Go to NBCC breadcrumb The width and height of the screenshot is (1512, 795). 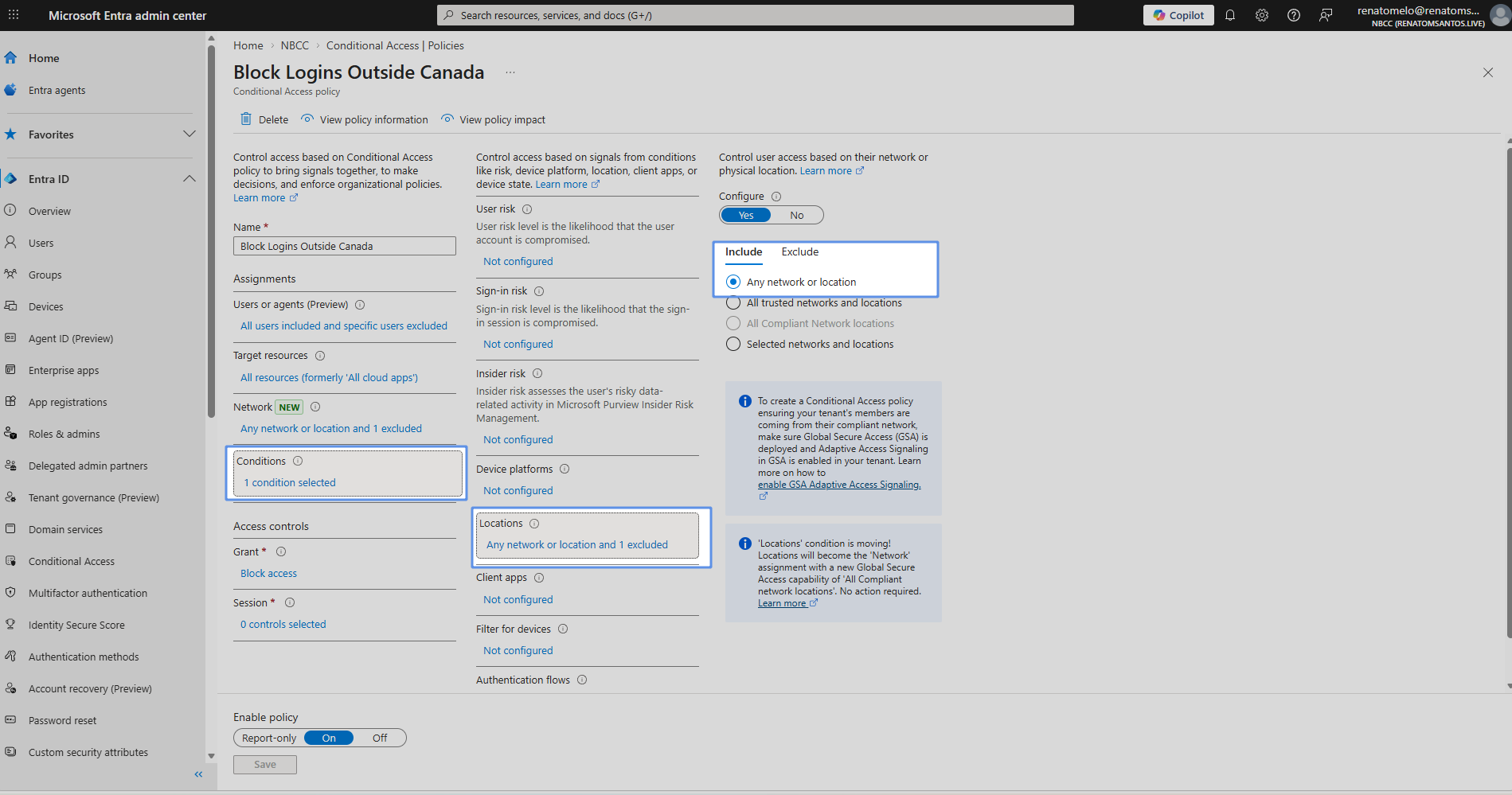[x=295, y=46]
